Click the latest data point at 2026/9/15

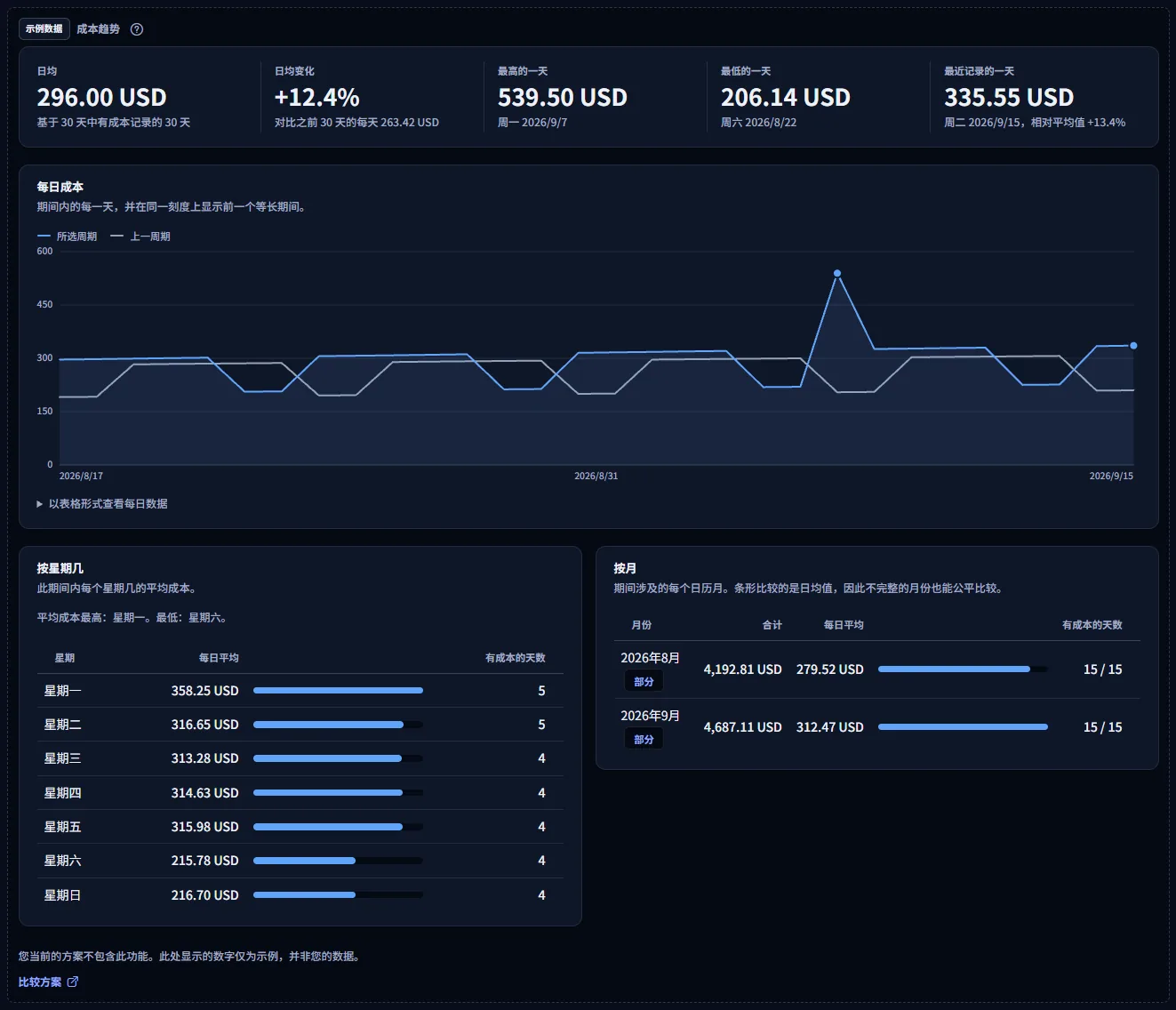point(1133,346)
